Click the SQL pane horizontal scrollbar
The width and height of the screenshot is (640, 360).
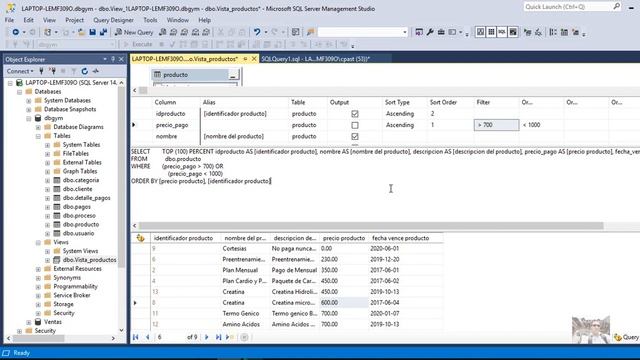point(371,226)
